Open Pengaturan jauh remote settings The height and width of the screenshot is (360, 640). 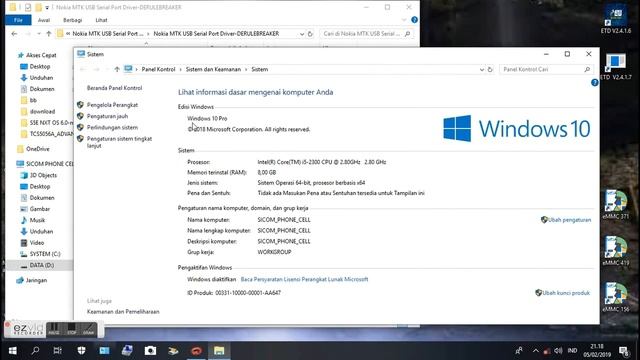107,116
